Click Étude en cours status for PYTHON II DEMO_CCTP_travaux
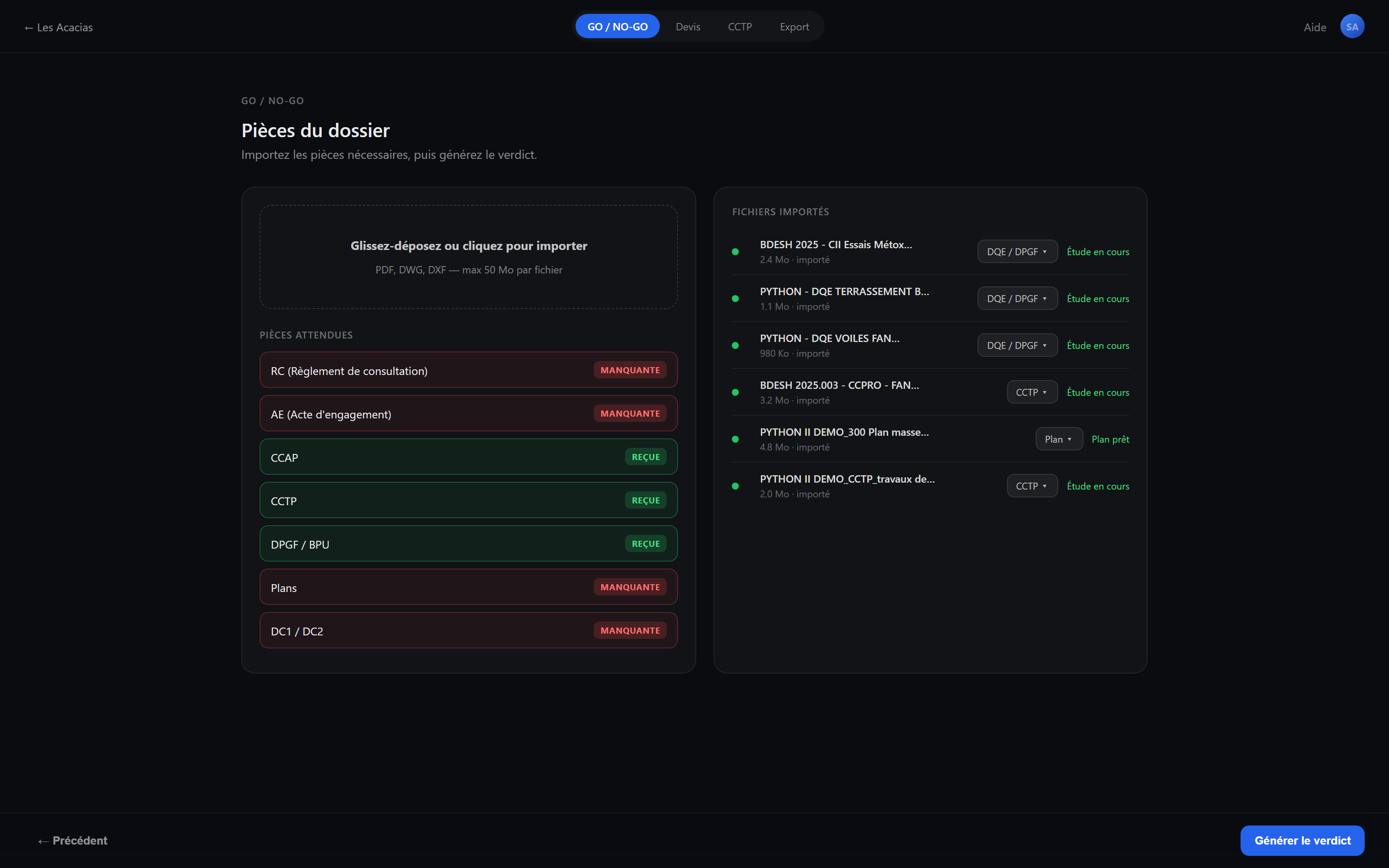 coord(1097,486)
